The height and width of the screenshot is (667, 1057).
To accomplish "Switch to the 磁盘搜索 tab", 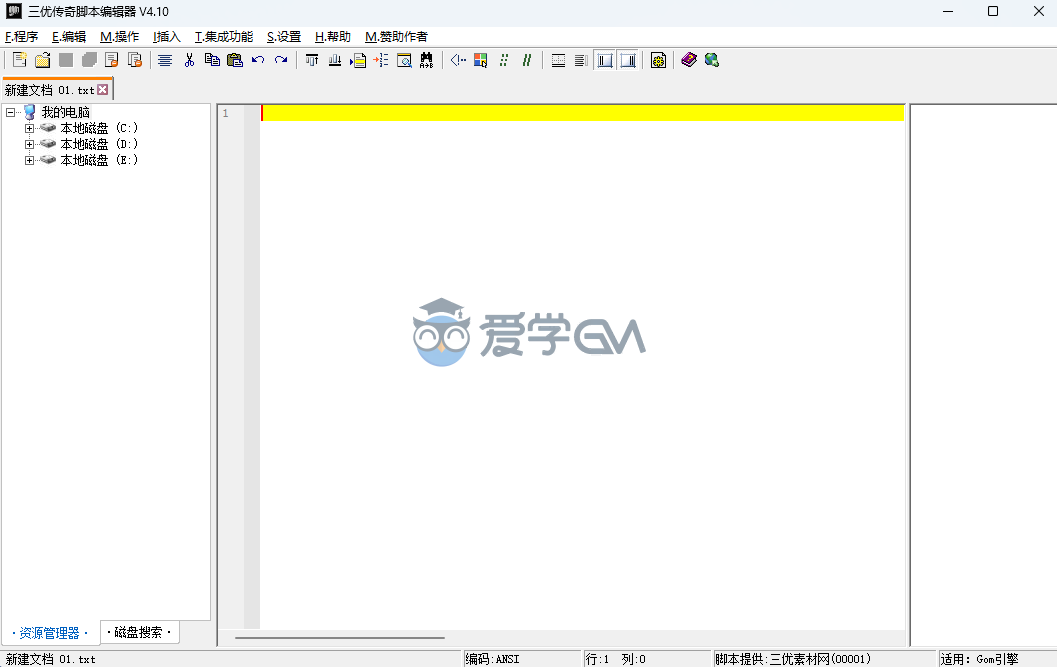I will (x=139, y=632).
